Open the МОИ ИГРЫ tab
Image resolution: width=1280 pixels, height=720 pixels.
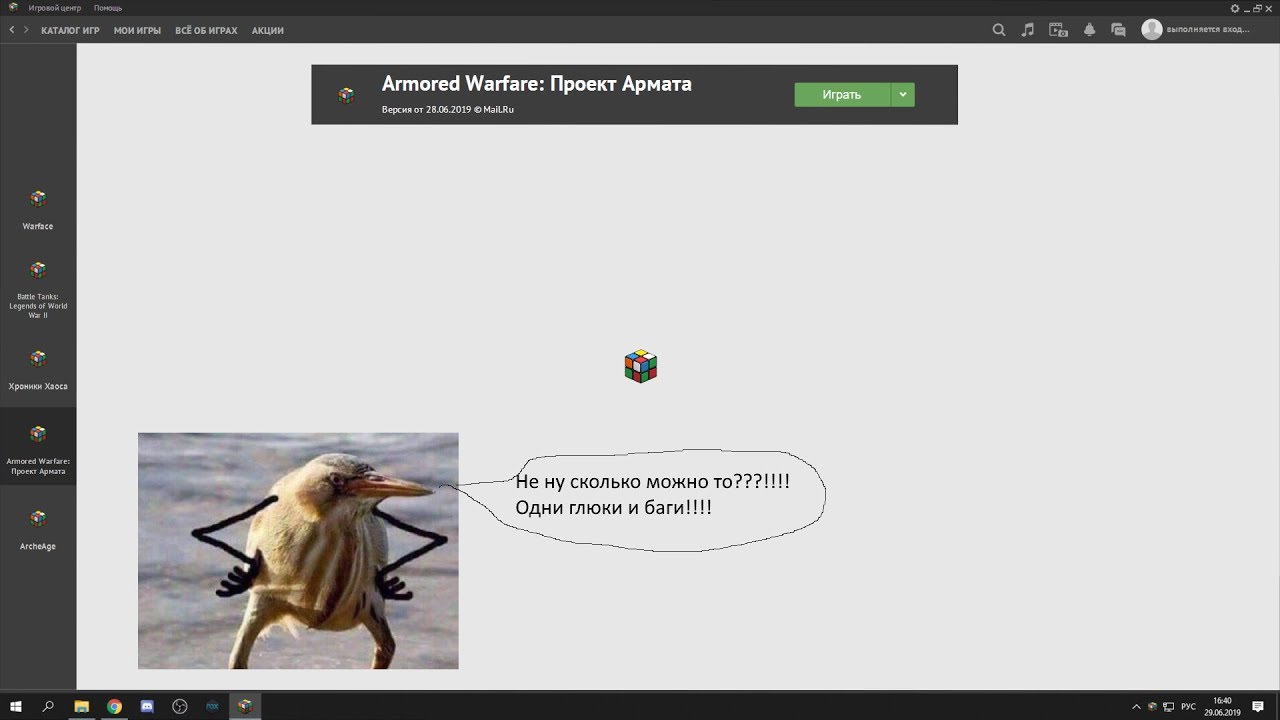pyautogui.click(x=137, y=30)
